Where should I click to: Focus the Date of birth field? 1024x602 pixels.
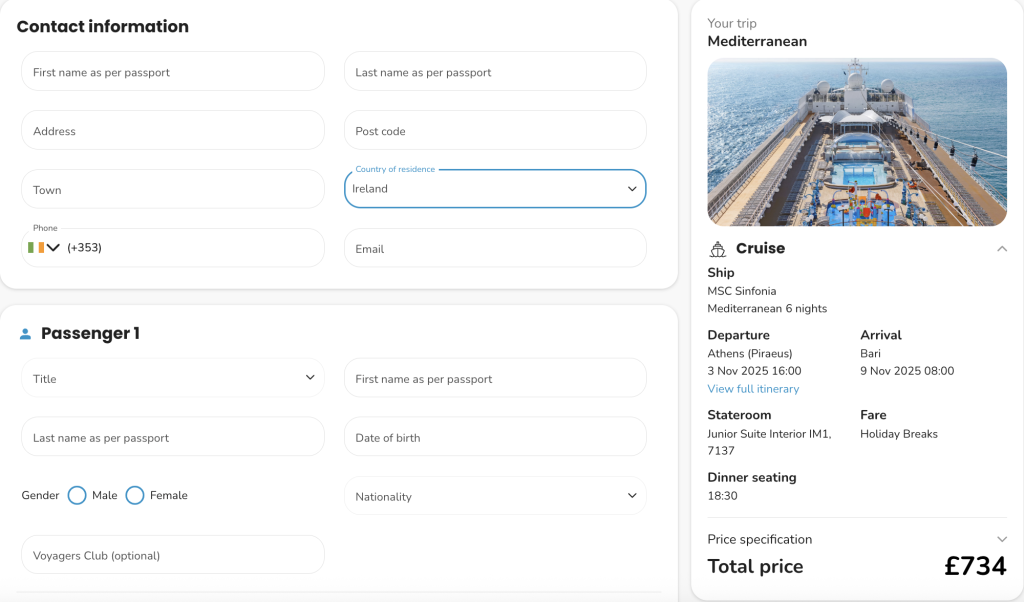click(x=495, y=437)
